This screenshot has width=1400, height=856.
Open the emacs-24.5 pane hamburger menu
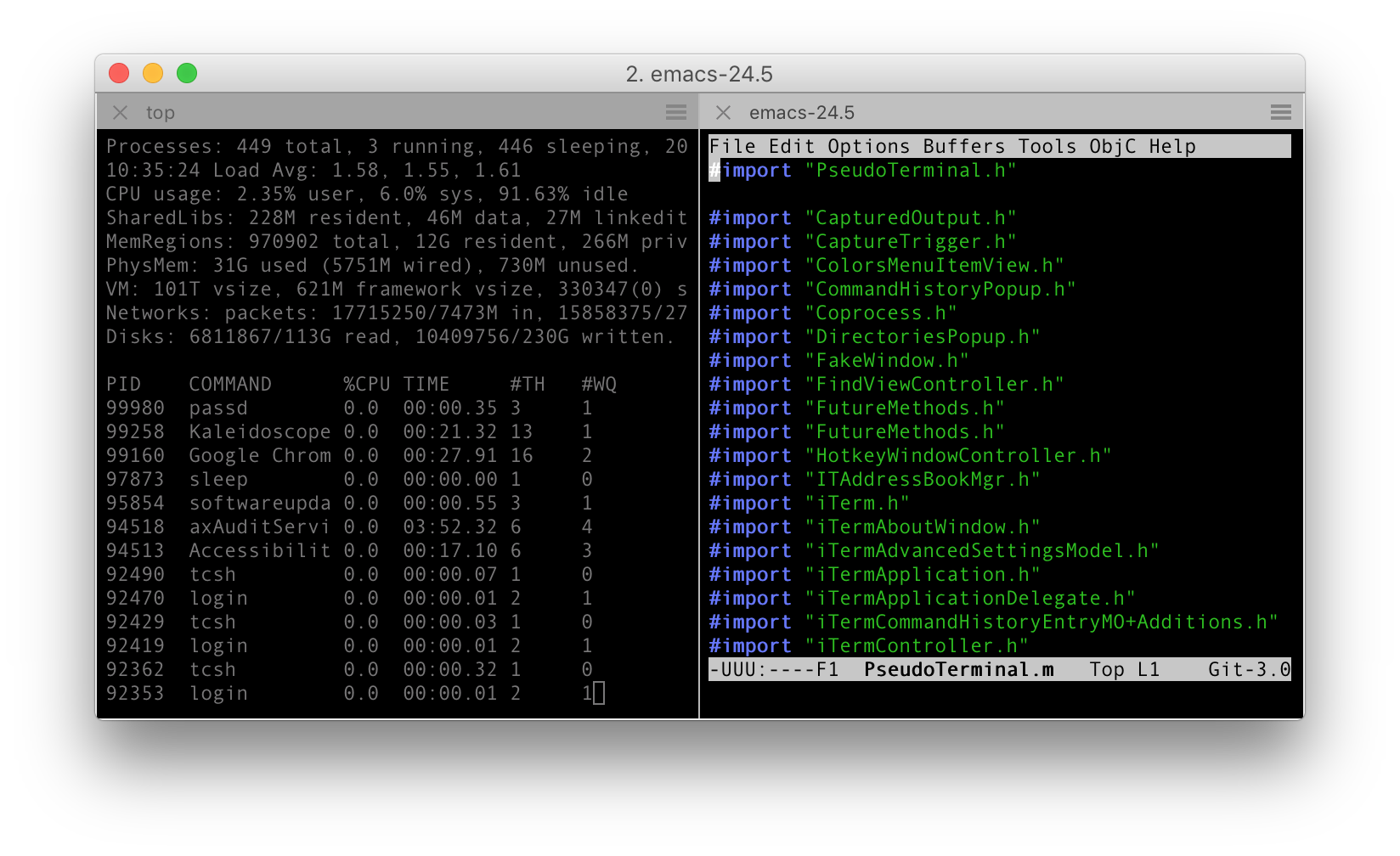coord(1280,113)
